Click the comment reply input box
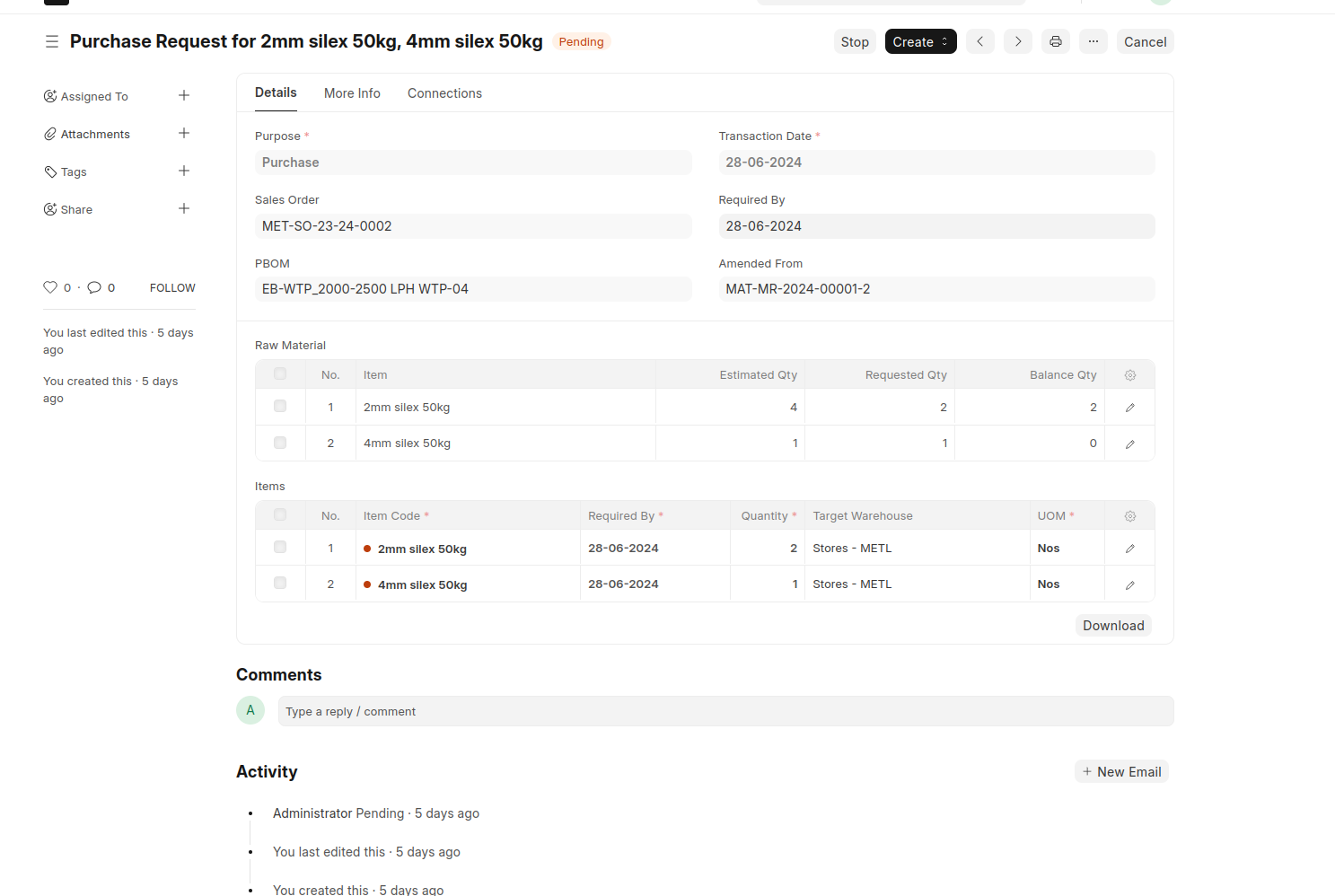Screen dimensions: 1335x896 pyautogui.click(x=725, y=711)
